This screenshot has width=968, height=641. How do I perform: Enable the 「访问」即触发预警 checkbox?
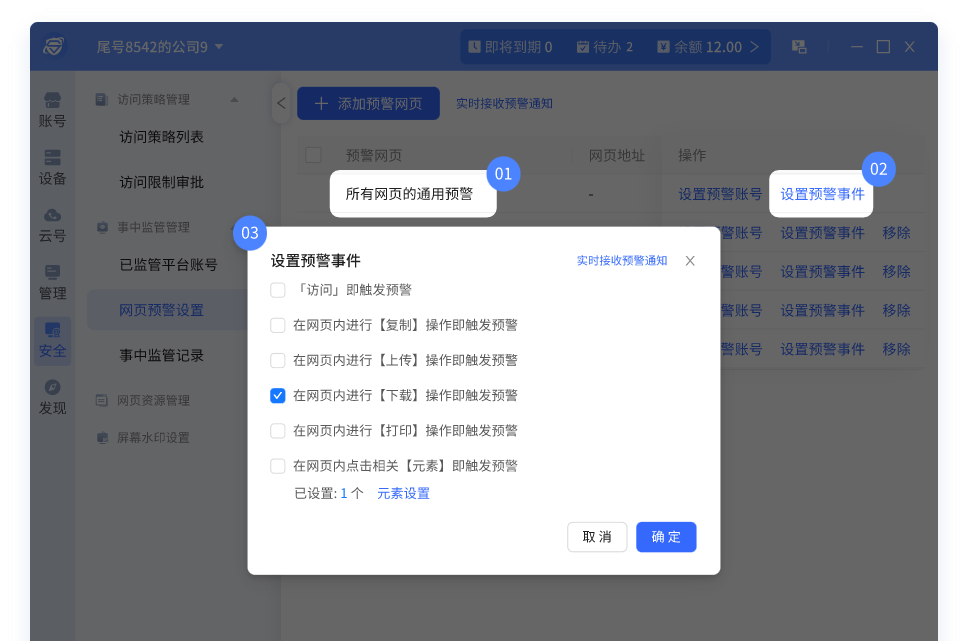click(x=278, y=290)
